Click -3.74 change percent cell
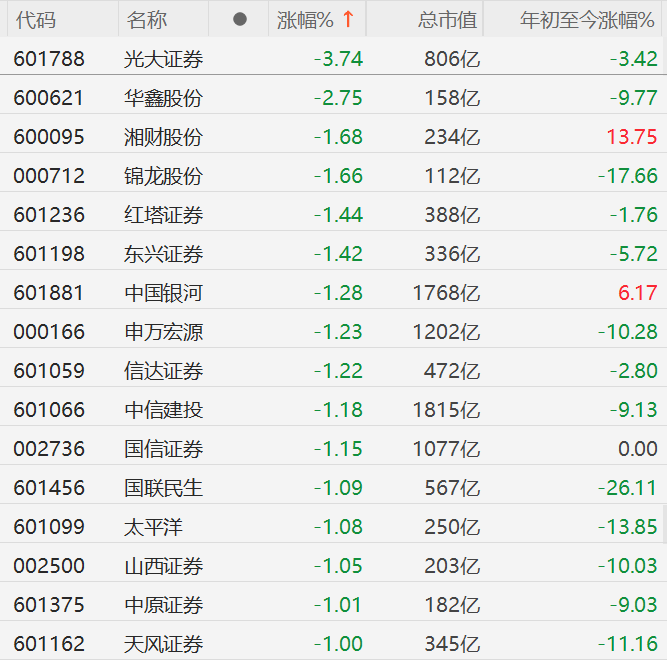Viewport: 667px width, 660px height. (339, 59)
